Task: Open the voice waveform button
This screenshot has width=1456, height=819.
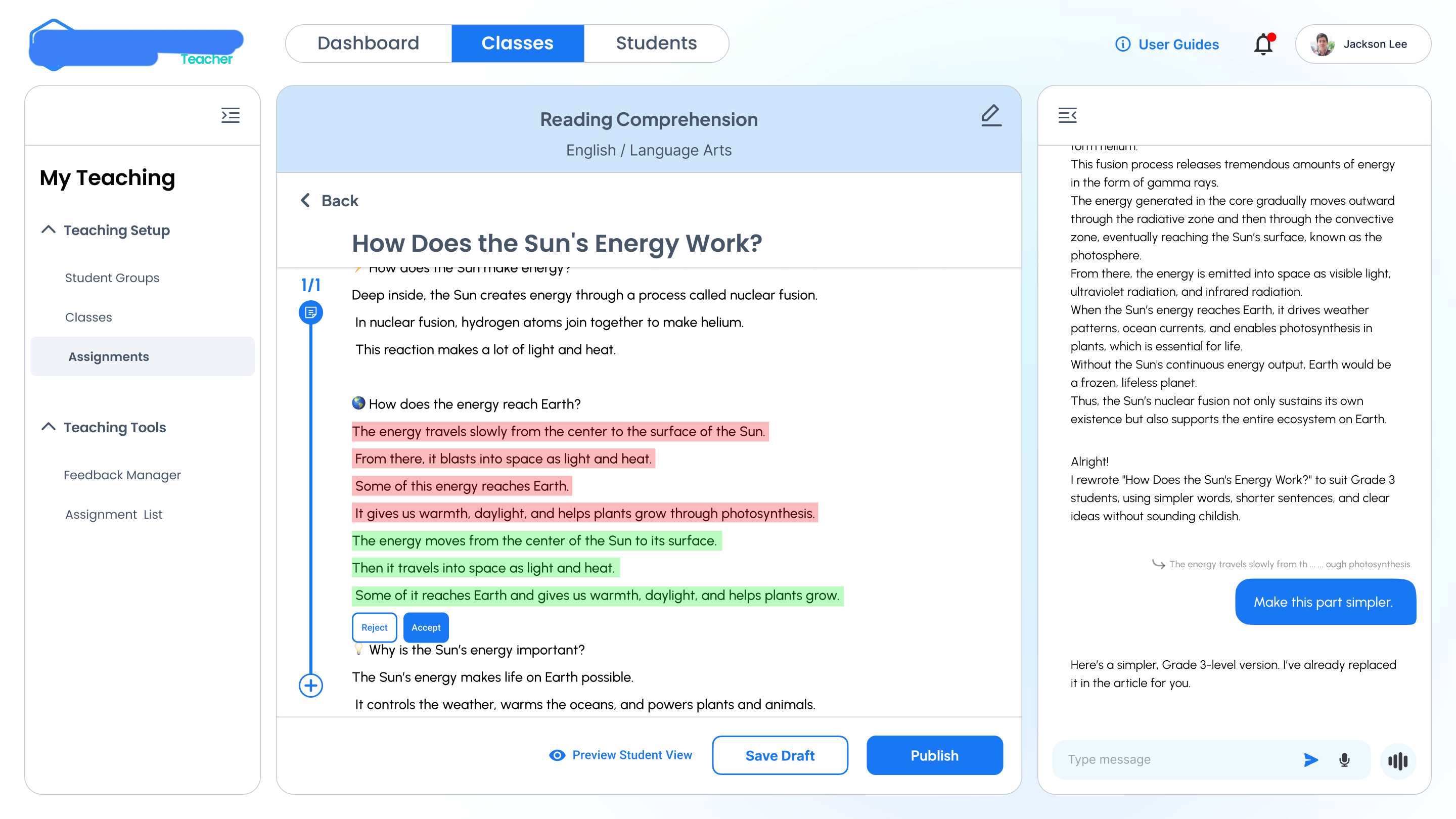Action: coord(1397,761)
